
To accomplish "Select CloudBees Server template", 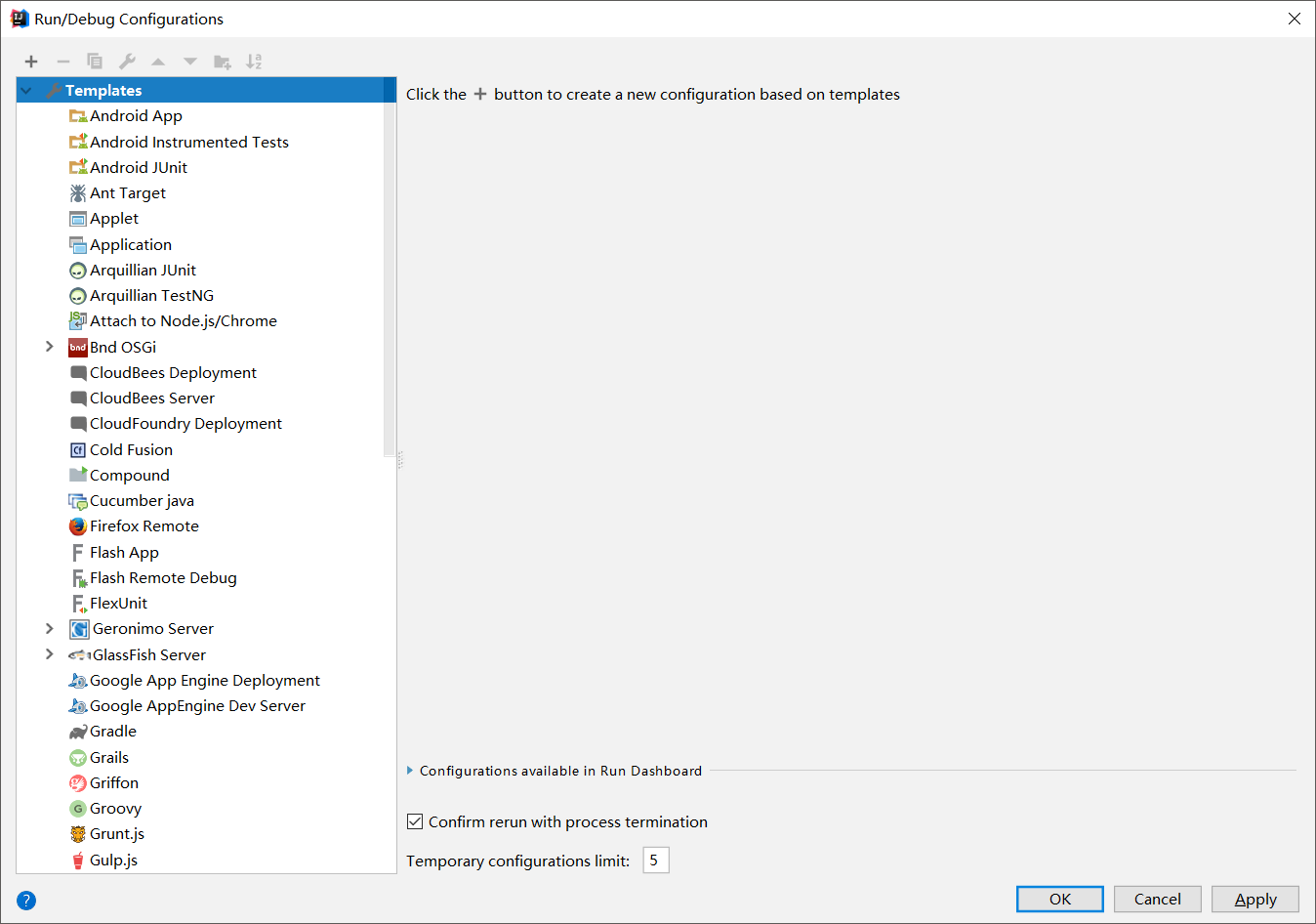I will [x=152, y=399].
